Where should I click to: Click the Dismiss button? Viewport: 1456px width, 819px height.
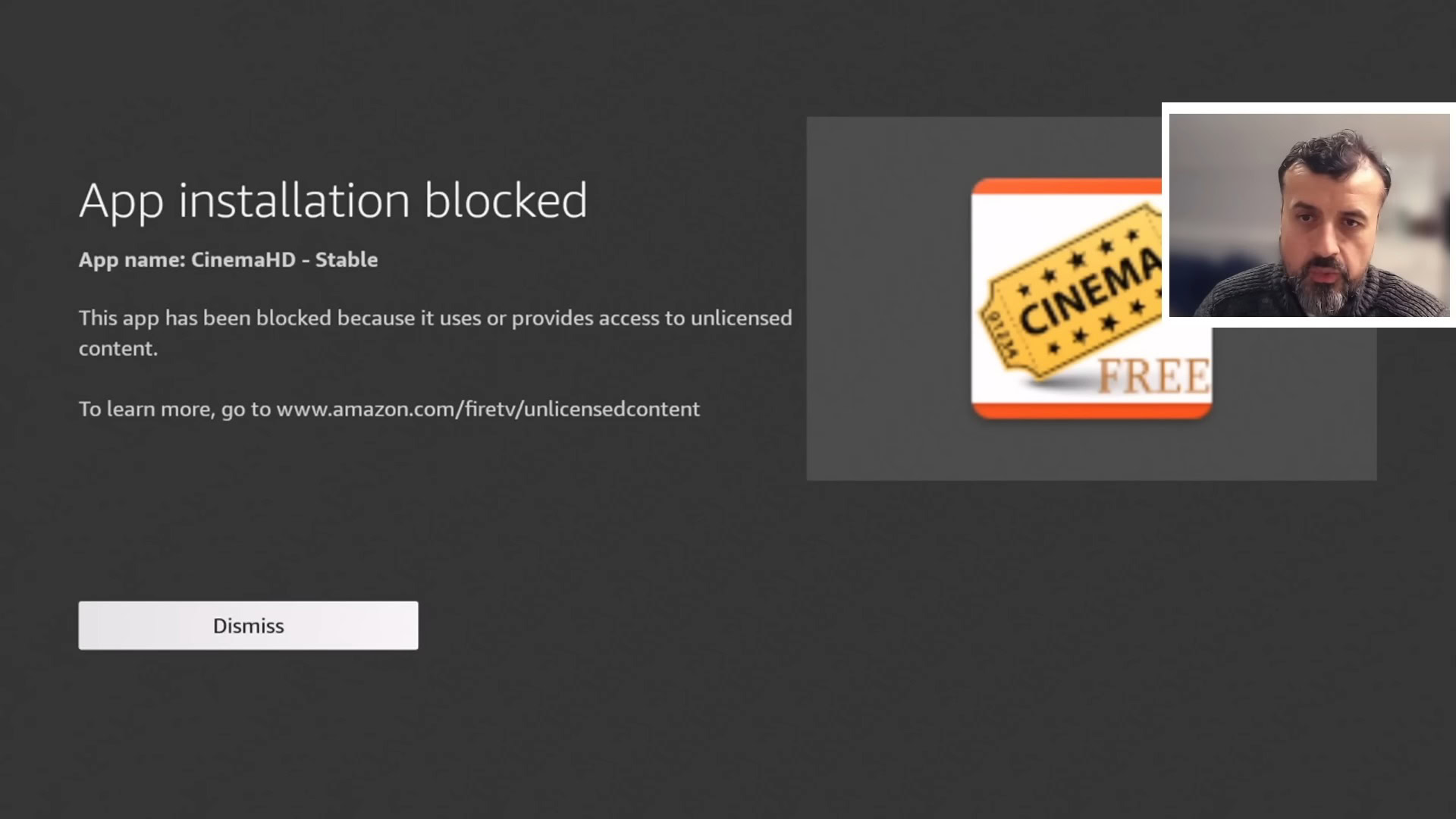coord(248,626)
